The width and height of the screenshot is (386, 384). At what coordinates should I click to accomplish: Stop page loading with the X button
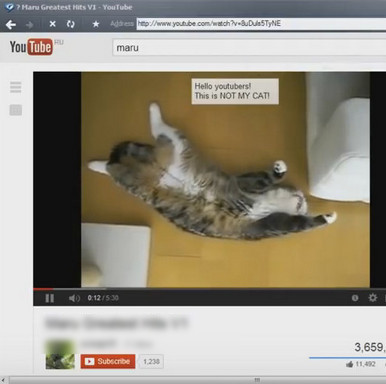tap(52, 24)
